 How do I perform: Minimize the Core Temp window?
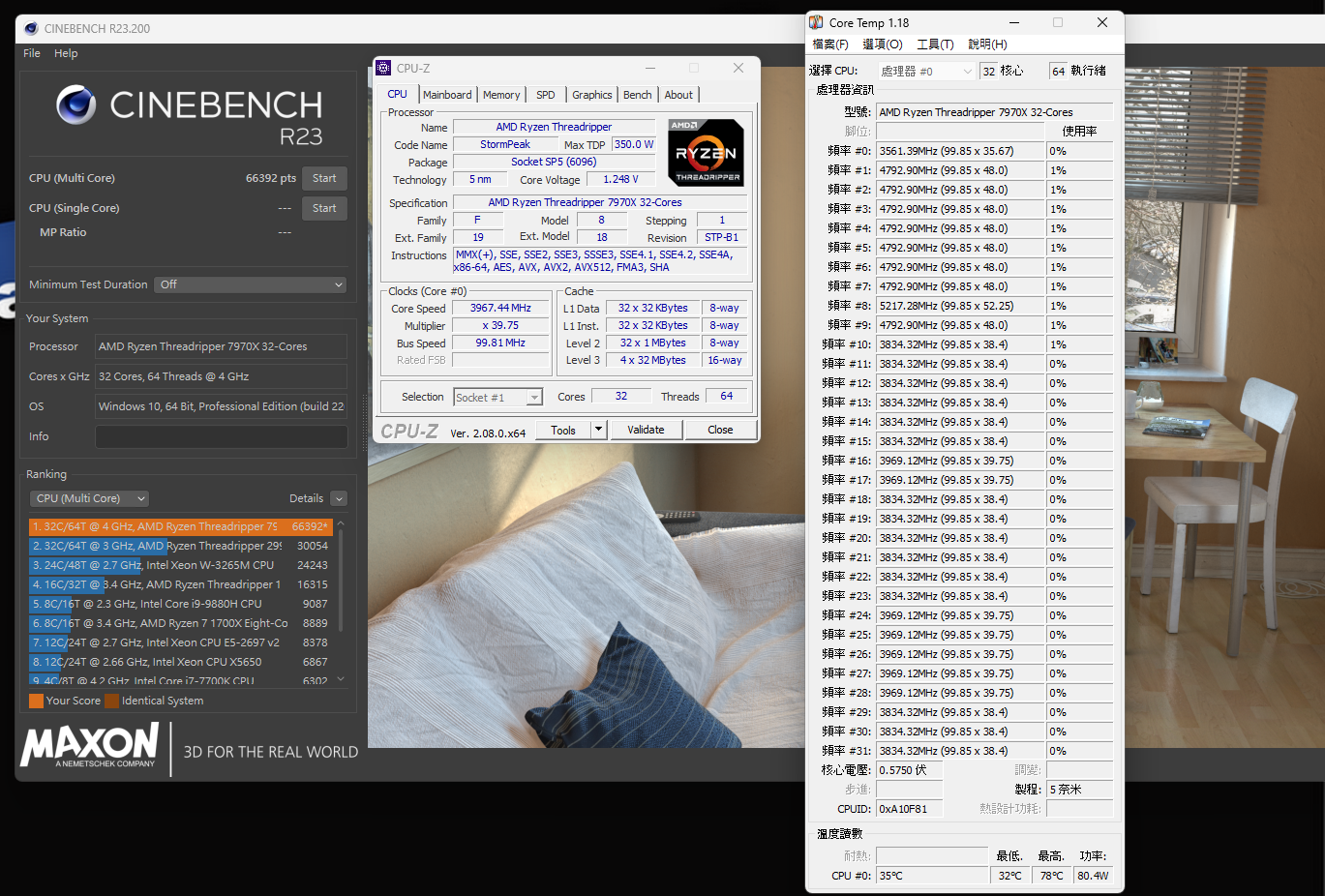1014,22
